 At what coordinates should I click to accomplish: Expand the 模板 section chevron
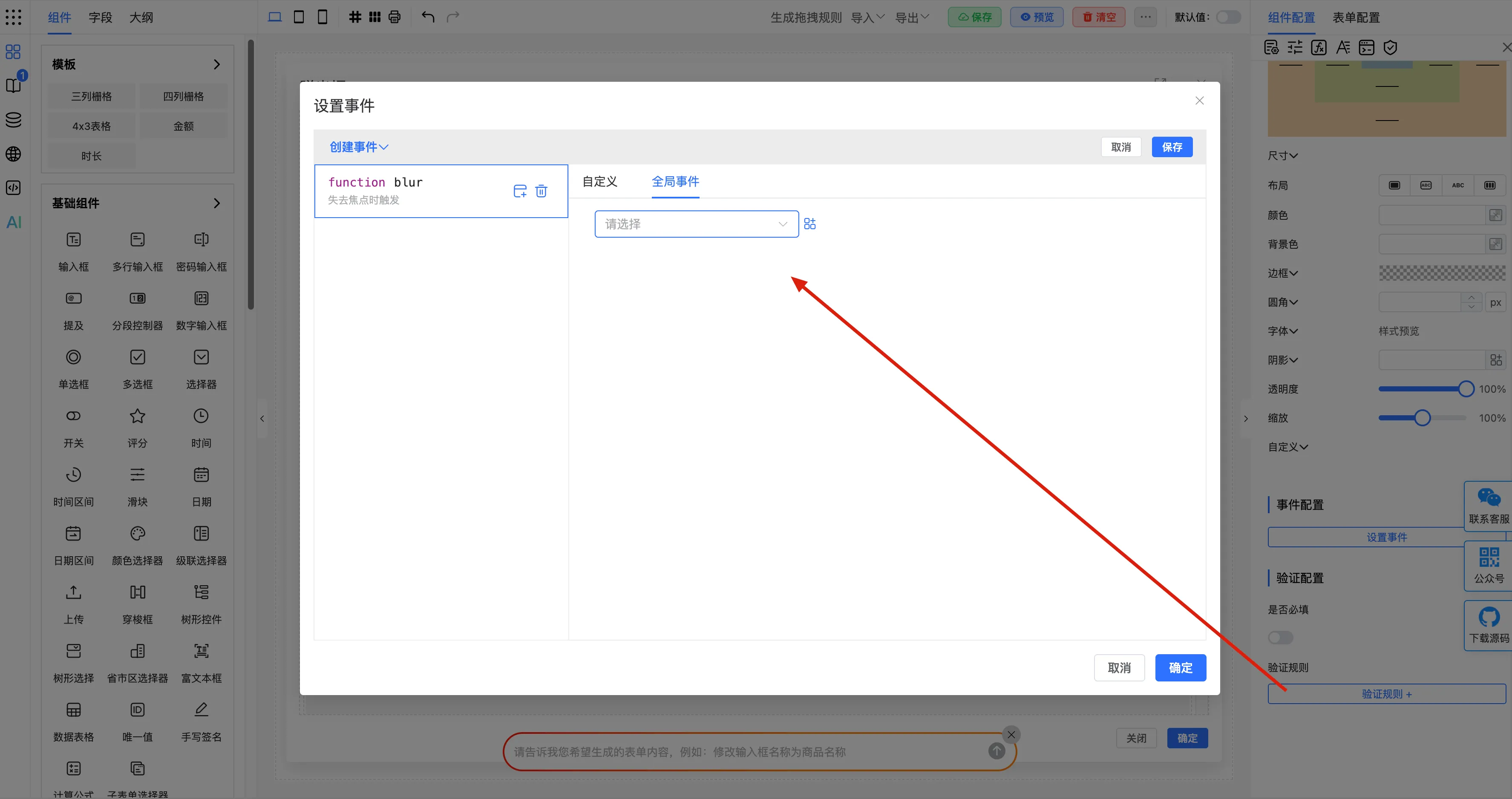pyautogui.click(x=216, y=64)
